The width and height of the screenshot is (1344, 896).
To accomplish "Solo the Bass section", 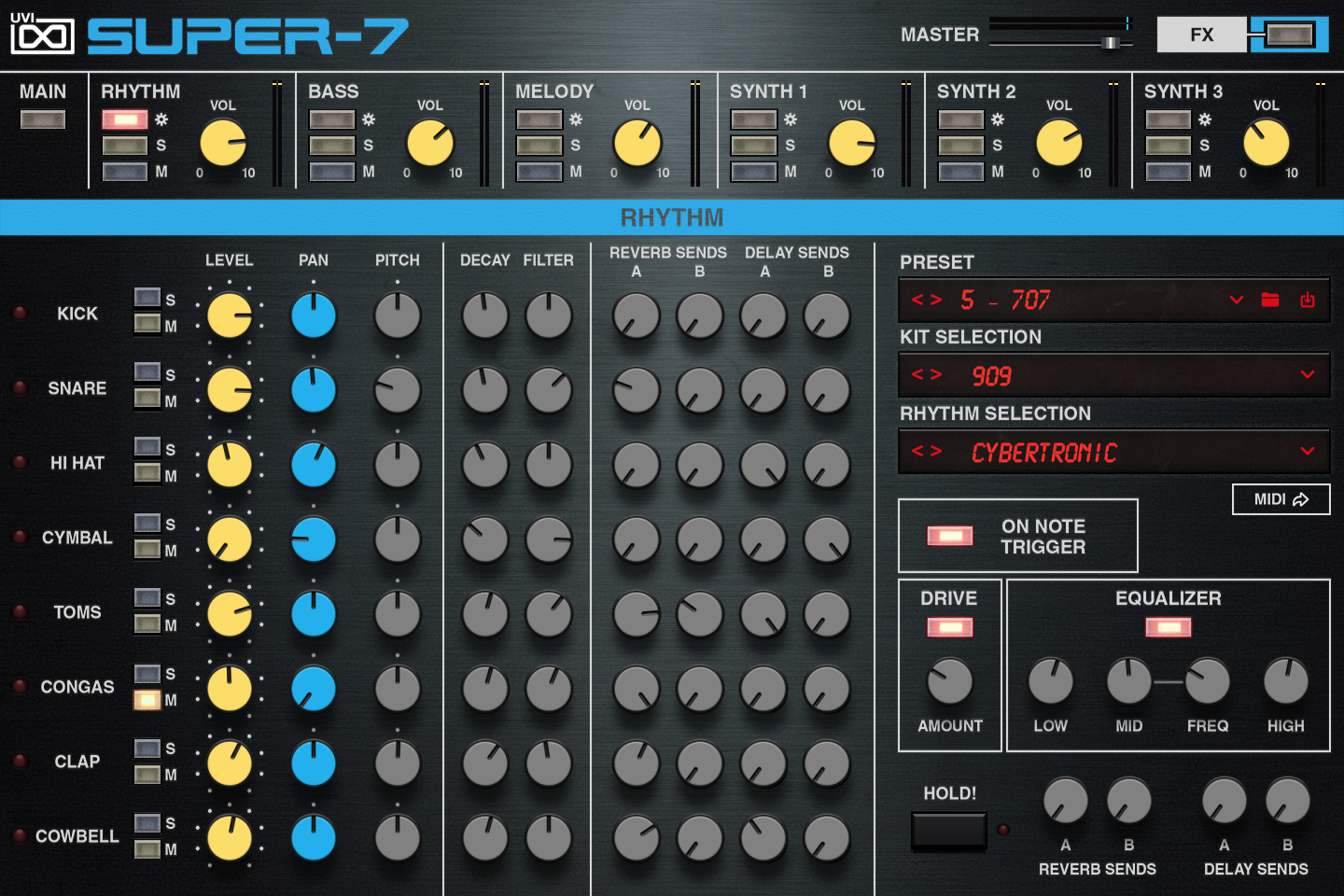I will click(x=332, y=146).
